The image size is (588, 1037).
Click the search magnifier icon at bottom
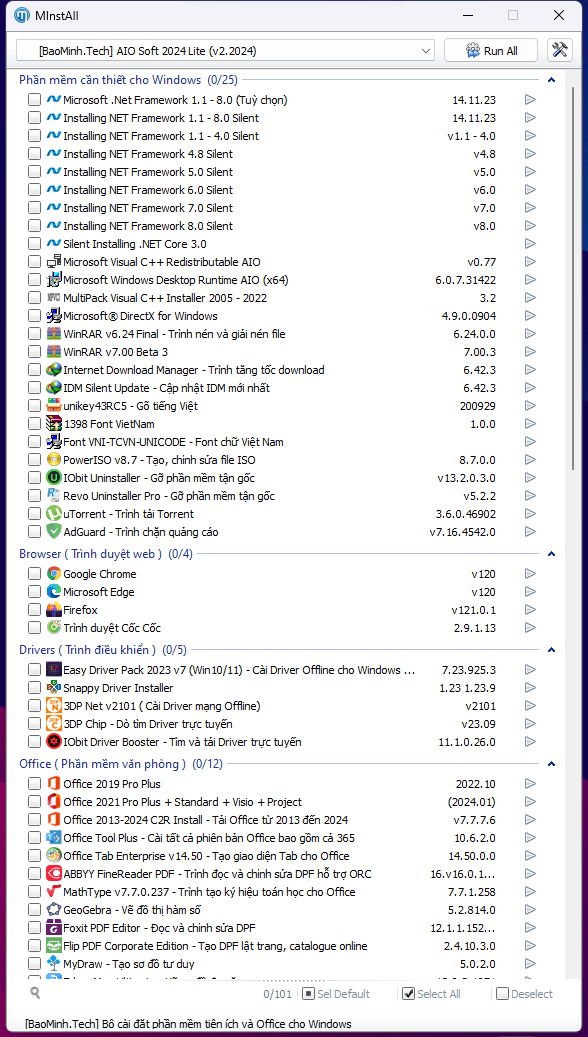tap(35, 993)
